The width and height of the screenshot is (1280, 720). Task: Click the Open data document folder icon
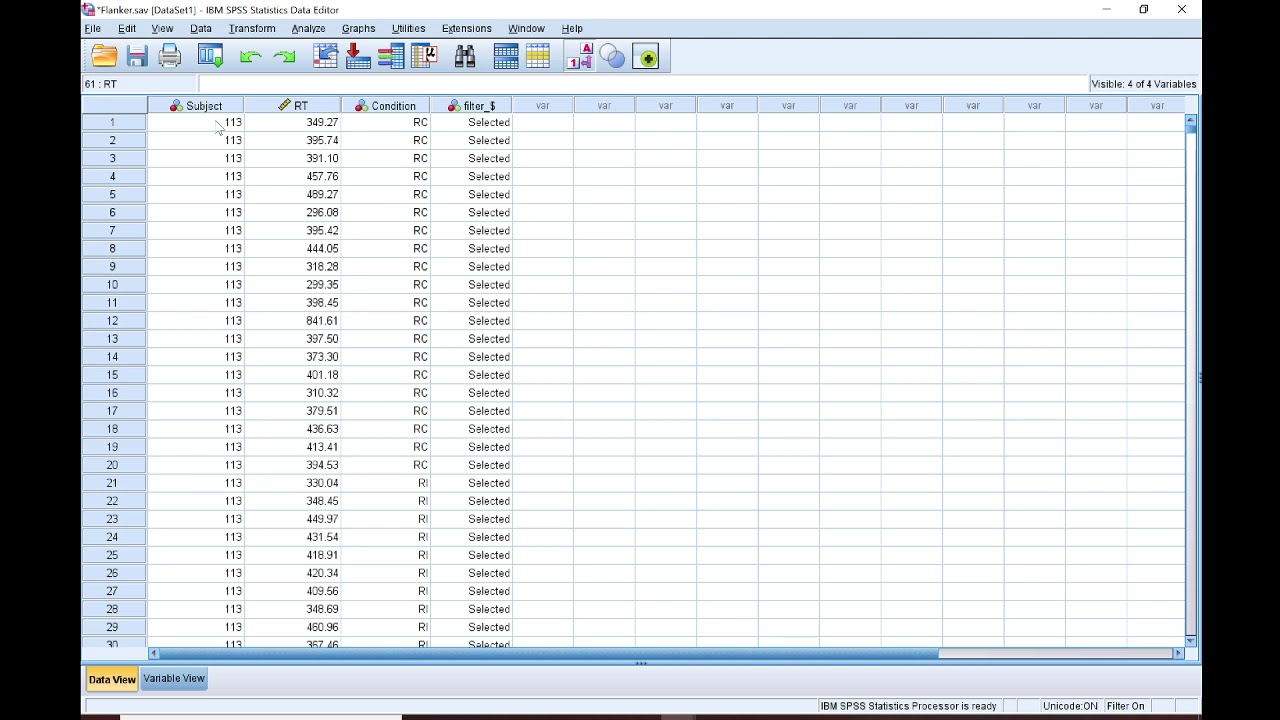click(x=104, y=57)
